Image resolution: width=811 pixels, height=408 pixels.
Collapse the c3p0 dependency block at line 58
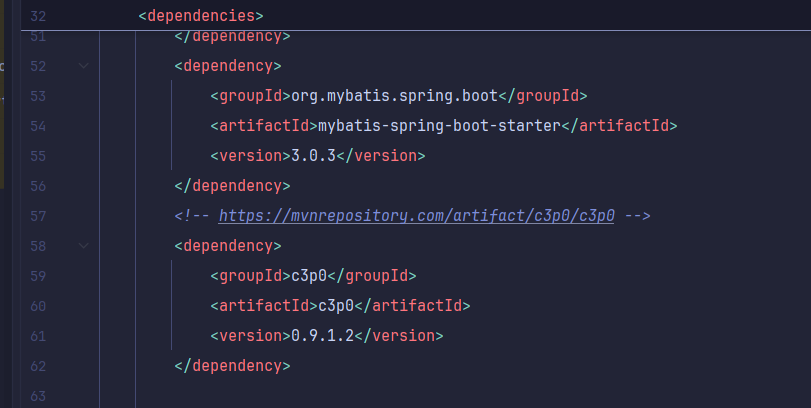coord(83,246)
